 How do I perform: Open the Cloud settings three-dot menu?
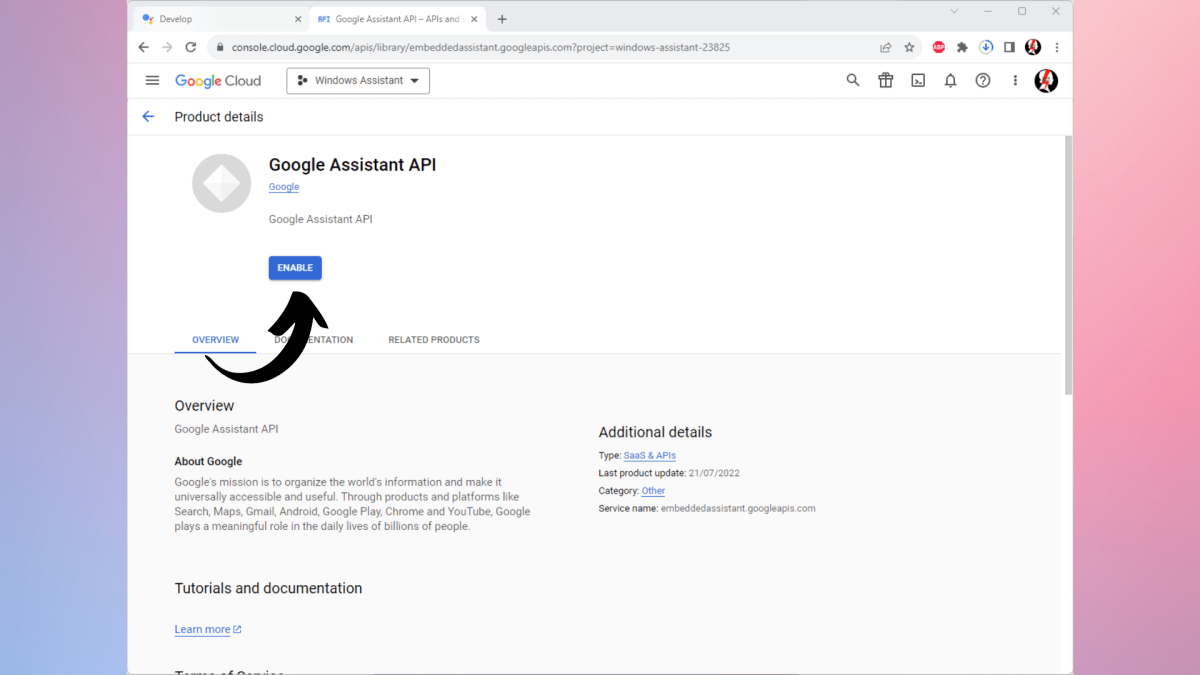(1015, 81)
